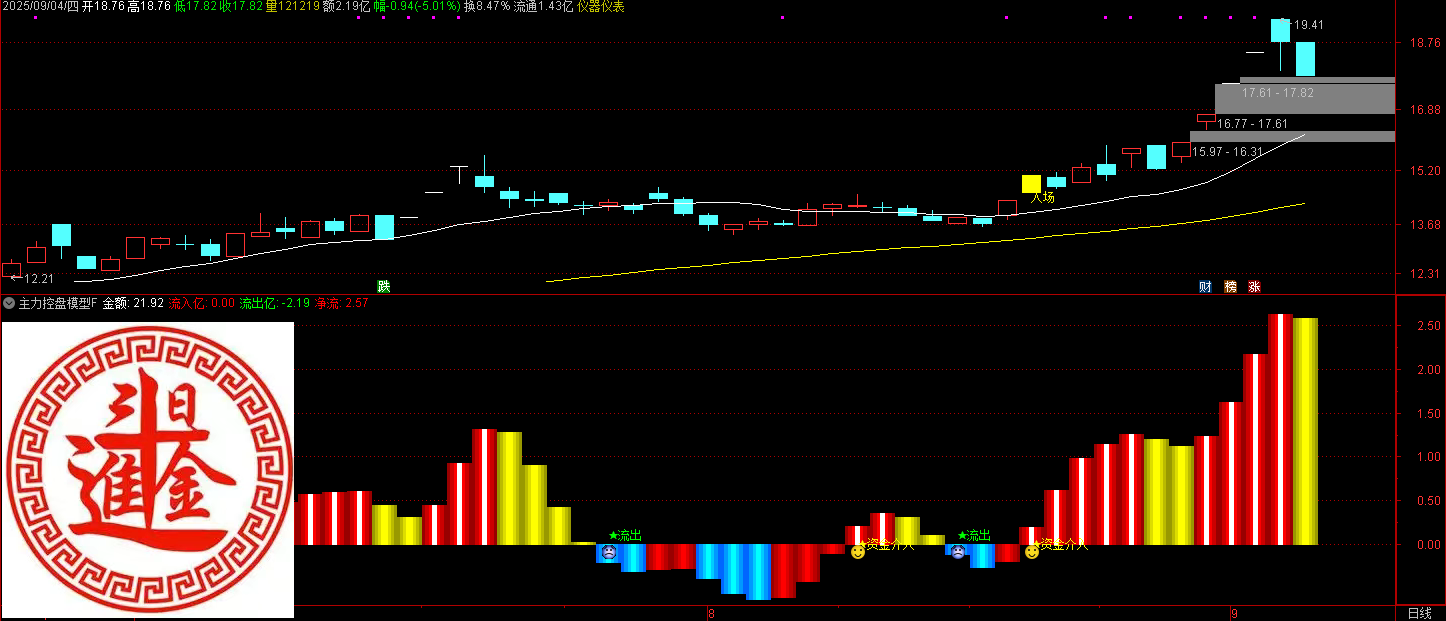Viewport: 1446px width, 621px height.
Task: Click the 金额: 21.92 indicator value
Action: pyautogui.click(x=133, y=302)
